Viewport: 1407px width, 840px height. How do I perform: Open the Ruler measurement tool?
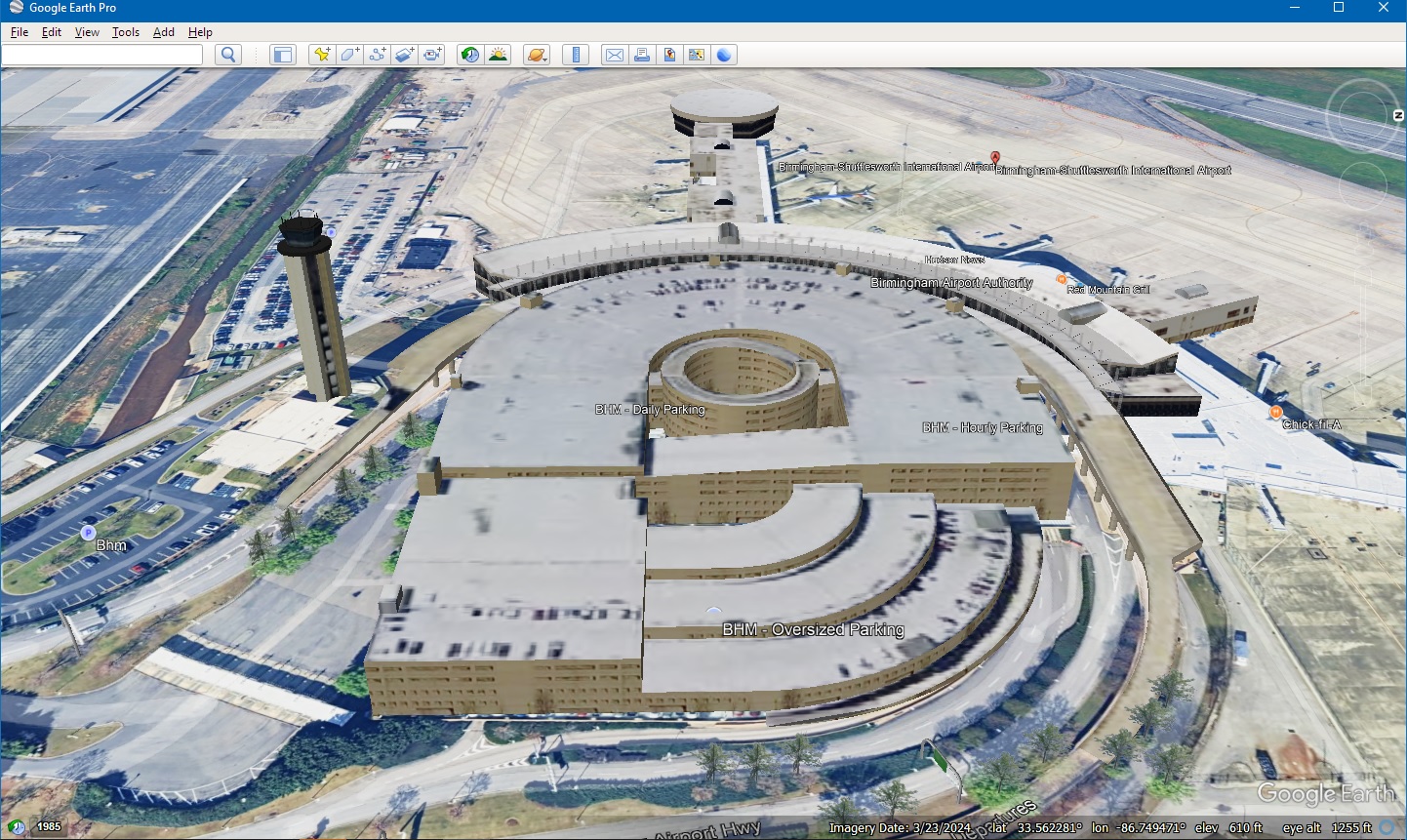click(576, 55)
